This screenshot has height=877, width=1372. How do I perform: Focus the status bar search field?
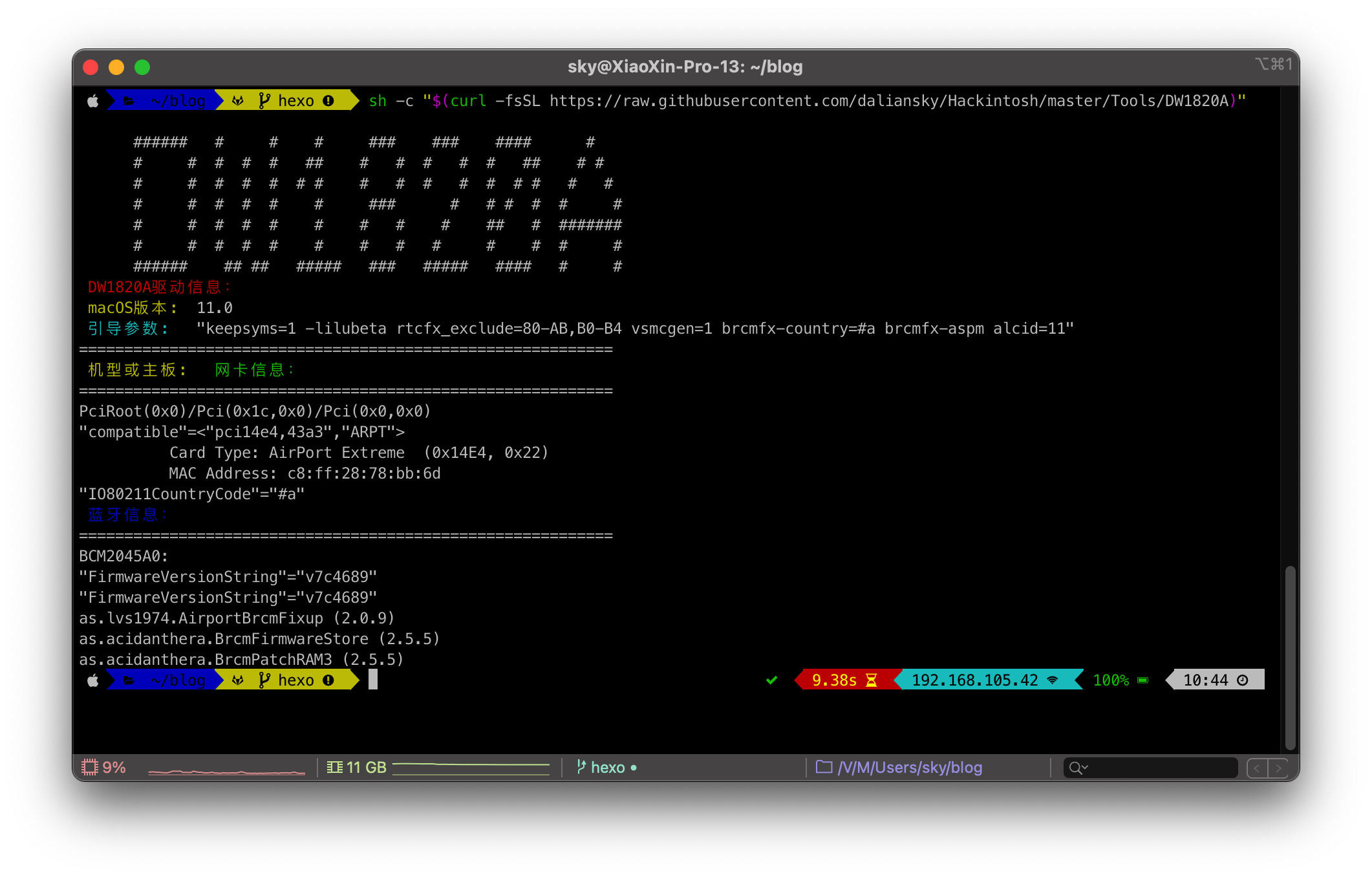pos(1150,768)
